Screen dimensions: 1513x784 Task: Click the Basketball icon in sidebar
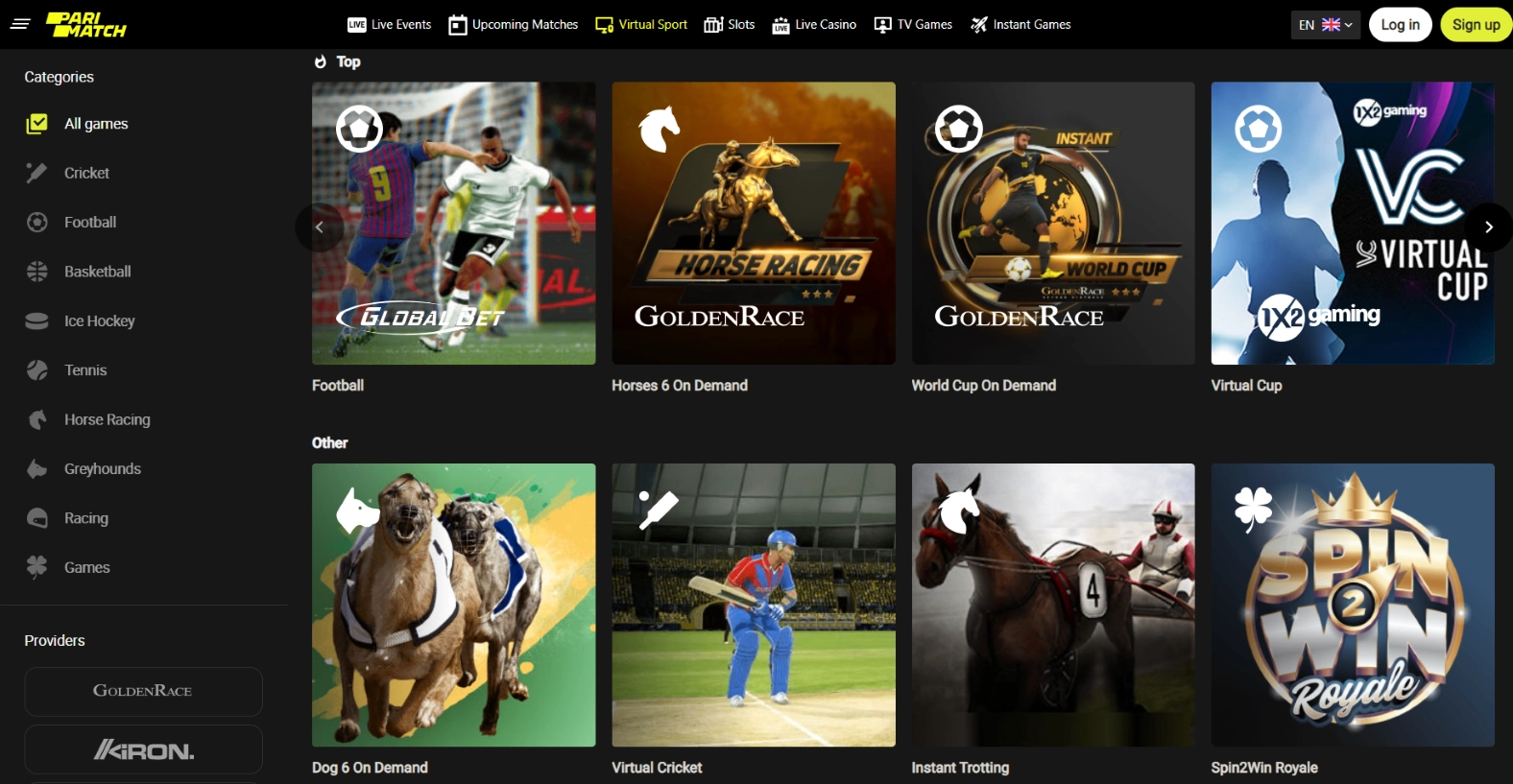click(36, 272)
